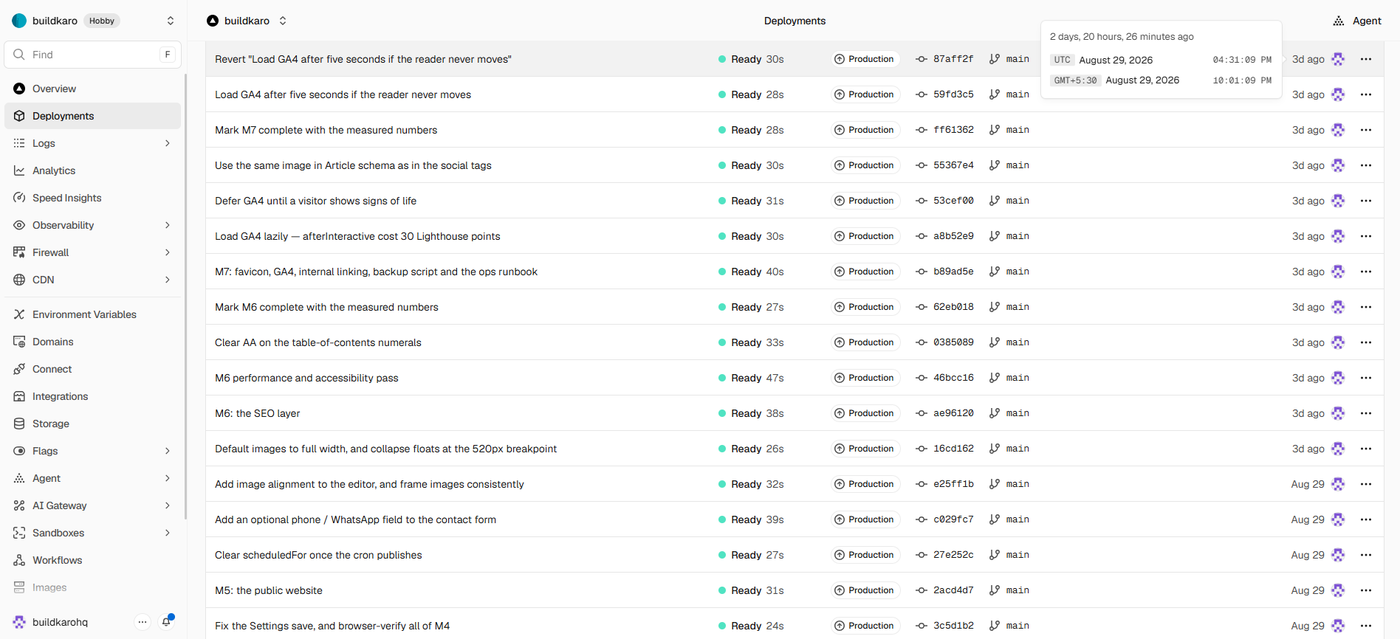Expand the CDN section
This screenshot has width=1400, height=639.
[x=167, y=280]
